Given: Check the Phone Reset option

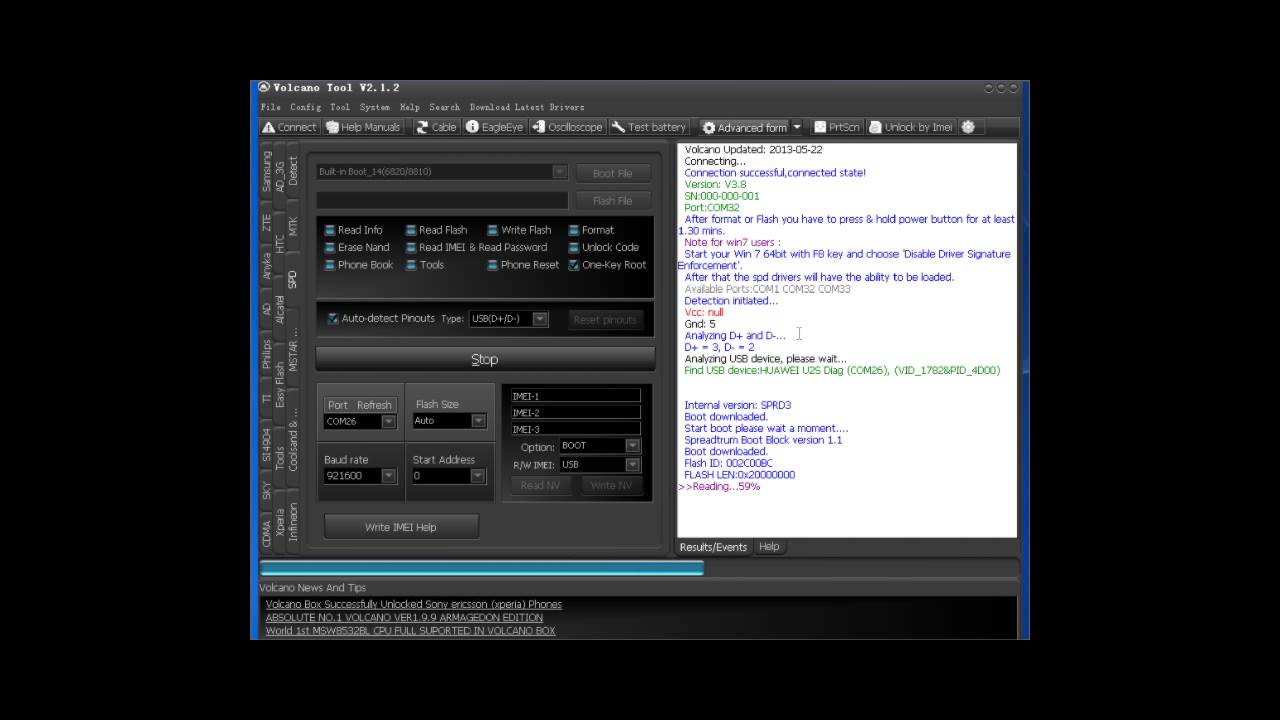Looking at the screenshot, I should (493, 265).
